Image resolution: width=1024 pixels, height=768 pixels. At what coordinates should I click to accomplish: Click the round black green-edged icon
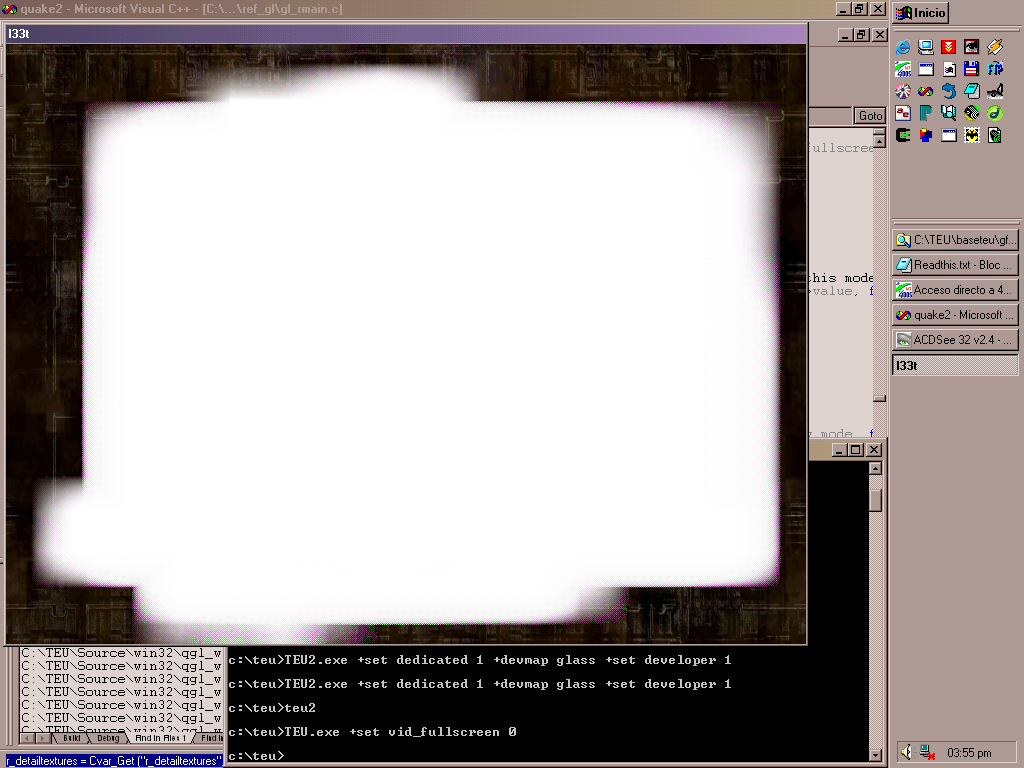971,114
